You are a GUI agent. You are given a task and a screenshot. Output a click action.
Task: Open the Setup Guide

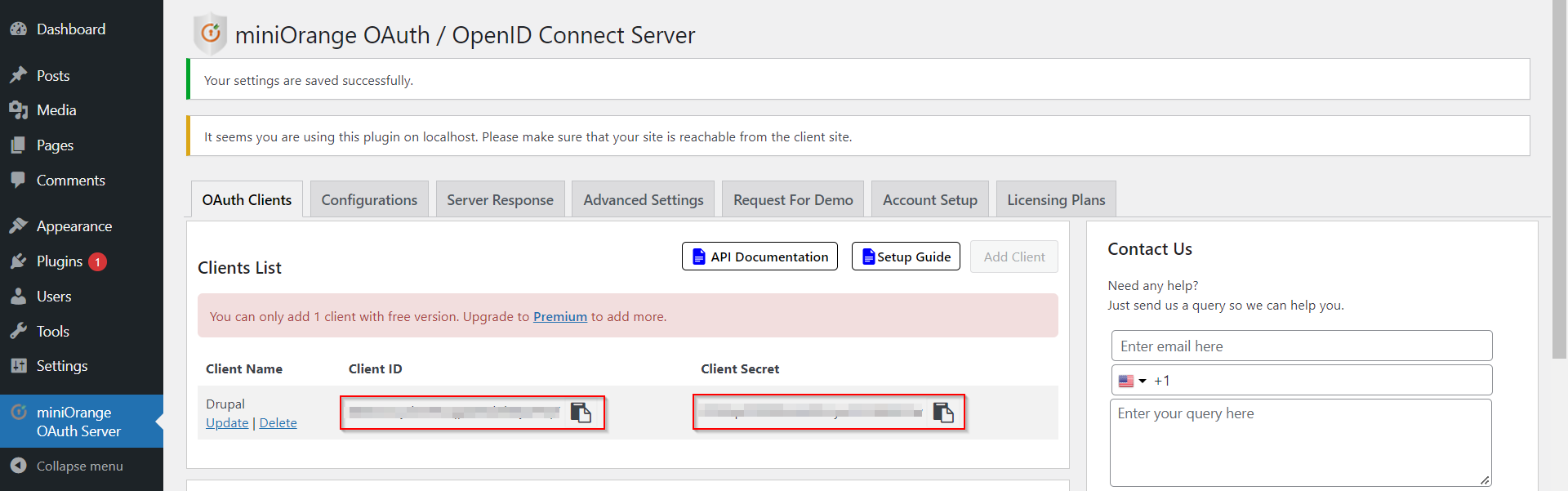point(906,257)
